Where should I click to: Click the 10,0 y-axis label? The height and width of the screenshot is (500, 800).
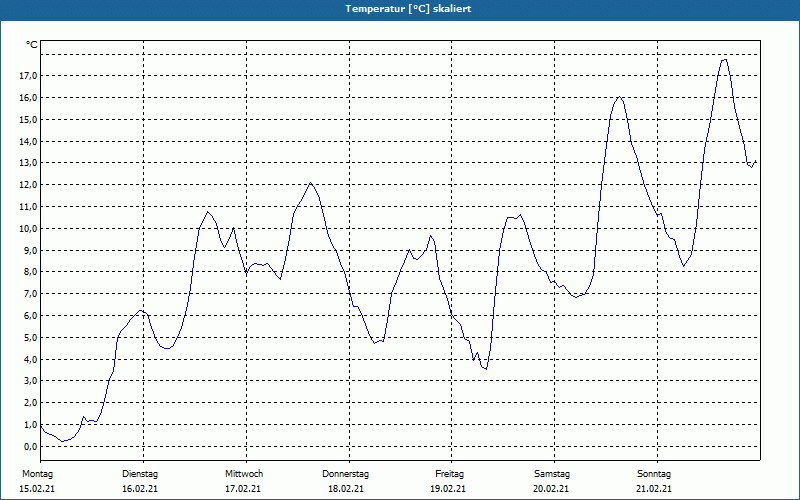click(x=28, y=229)
